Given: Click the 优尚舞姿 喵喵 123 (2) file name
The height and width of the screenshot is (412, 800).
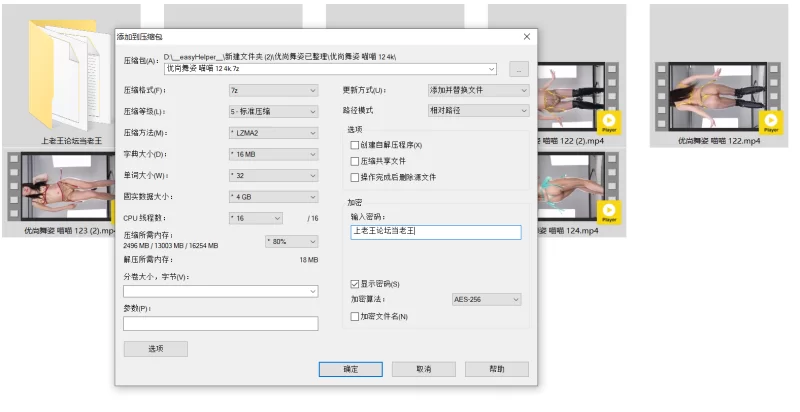Looking at the screenshot, I should point(69,231).
